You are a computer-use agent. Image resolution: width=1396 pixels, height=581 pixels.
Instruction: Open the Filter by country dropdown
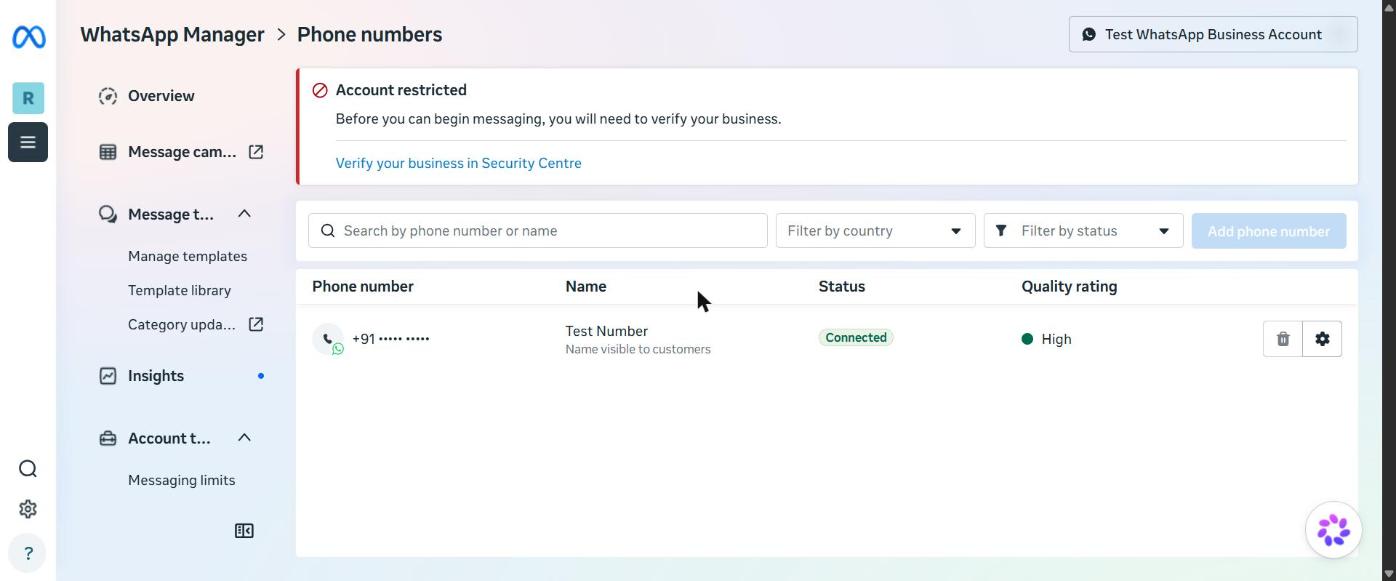click(x=875, y=231)
